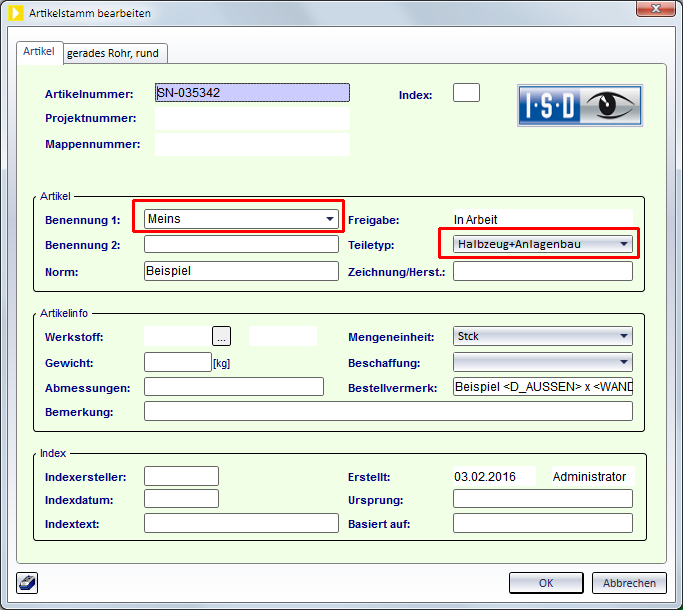
Task: Close the Artikelstamm bearbeiten dialog
Action: (656, 9)
